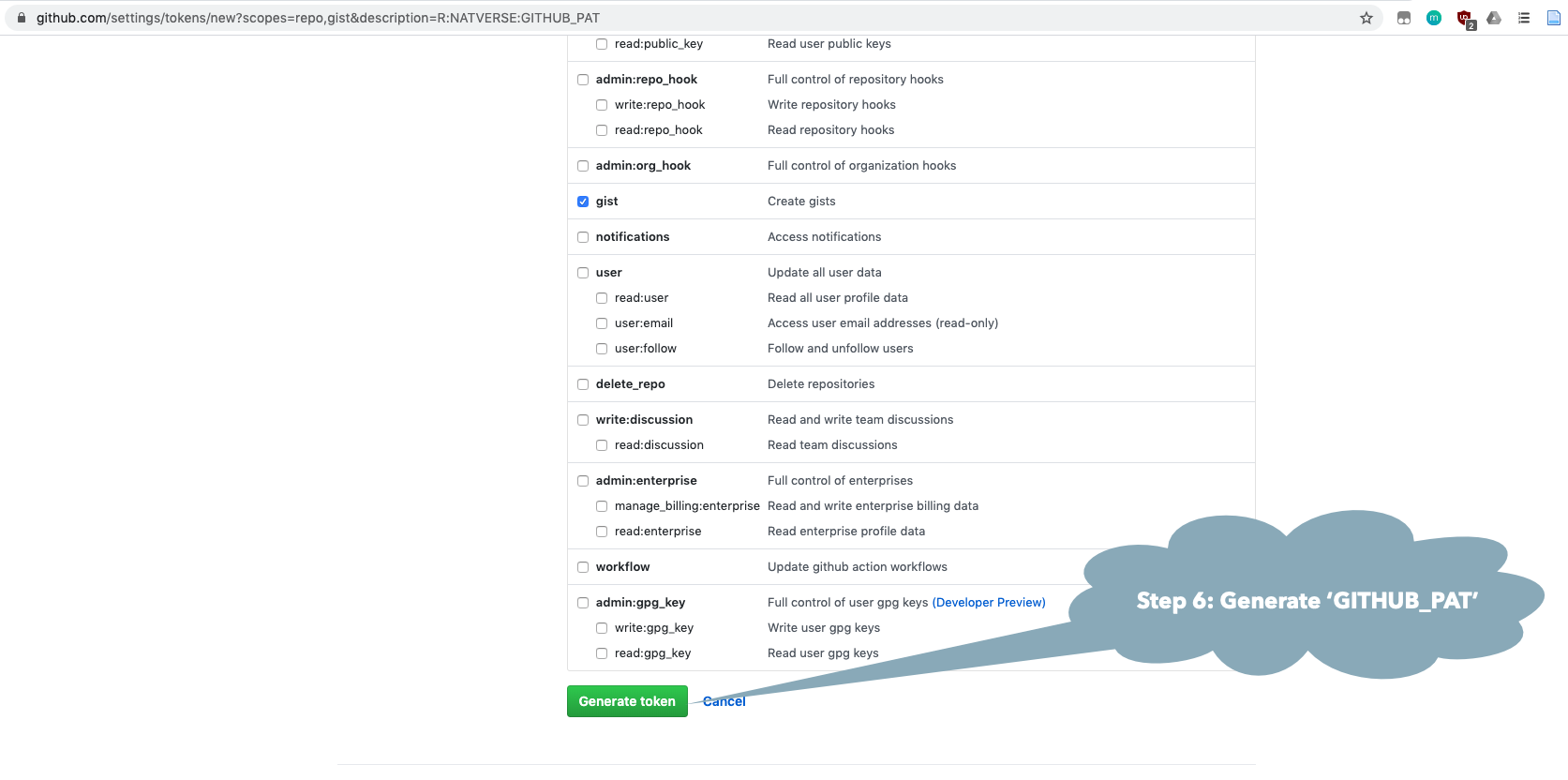Enable the write:discussion scope checkbox
Screen dimensions: 1568x780
583,420
